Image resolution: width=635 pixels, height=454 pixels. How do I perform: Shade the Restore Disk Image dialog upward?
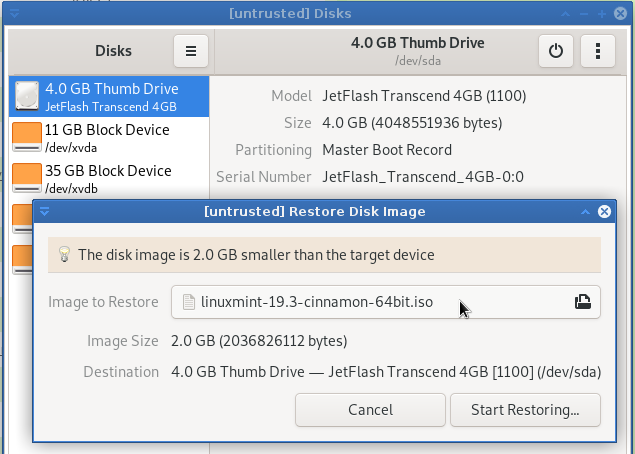click(585, 212)
